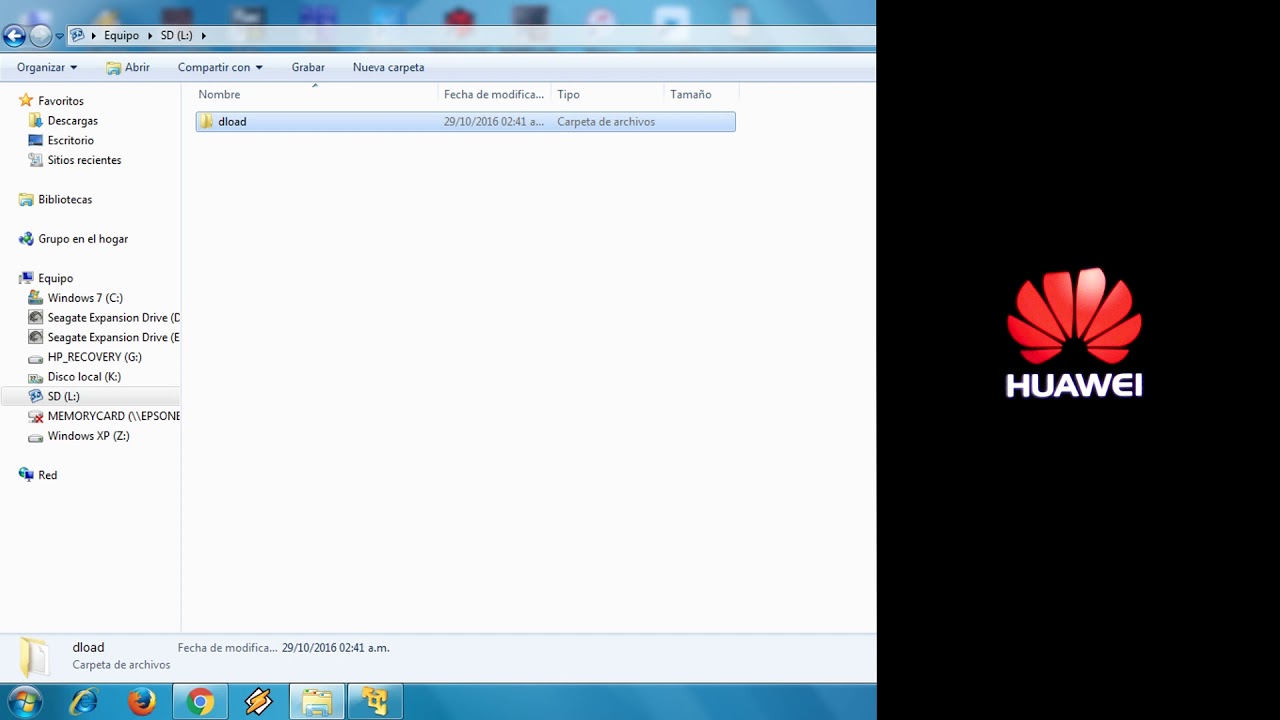Select the dload folder icon in file list
1280x720 pixels.
206,121
